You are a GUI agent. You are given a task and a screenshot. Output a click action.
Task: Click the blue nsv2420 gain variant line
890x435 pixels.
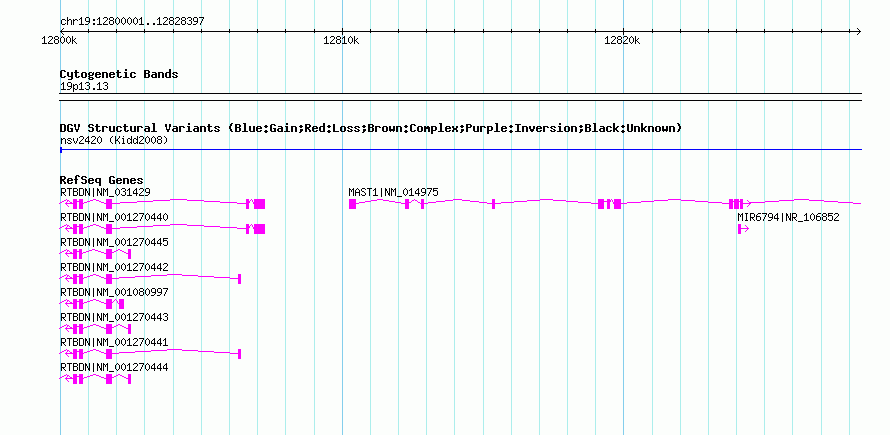coord(461,149)
